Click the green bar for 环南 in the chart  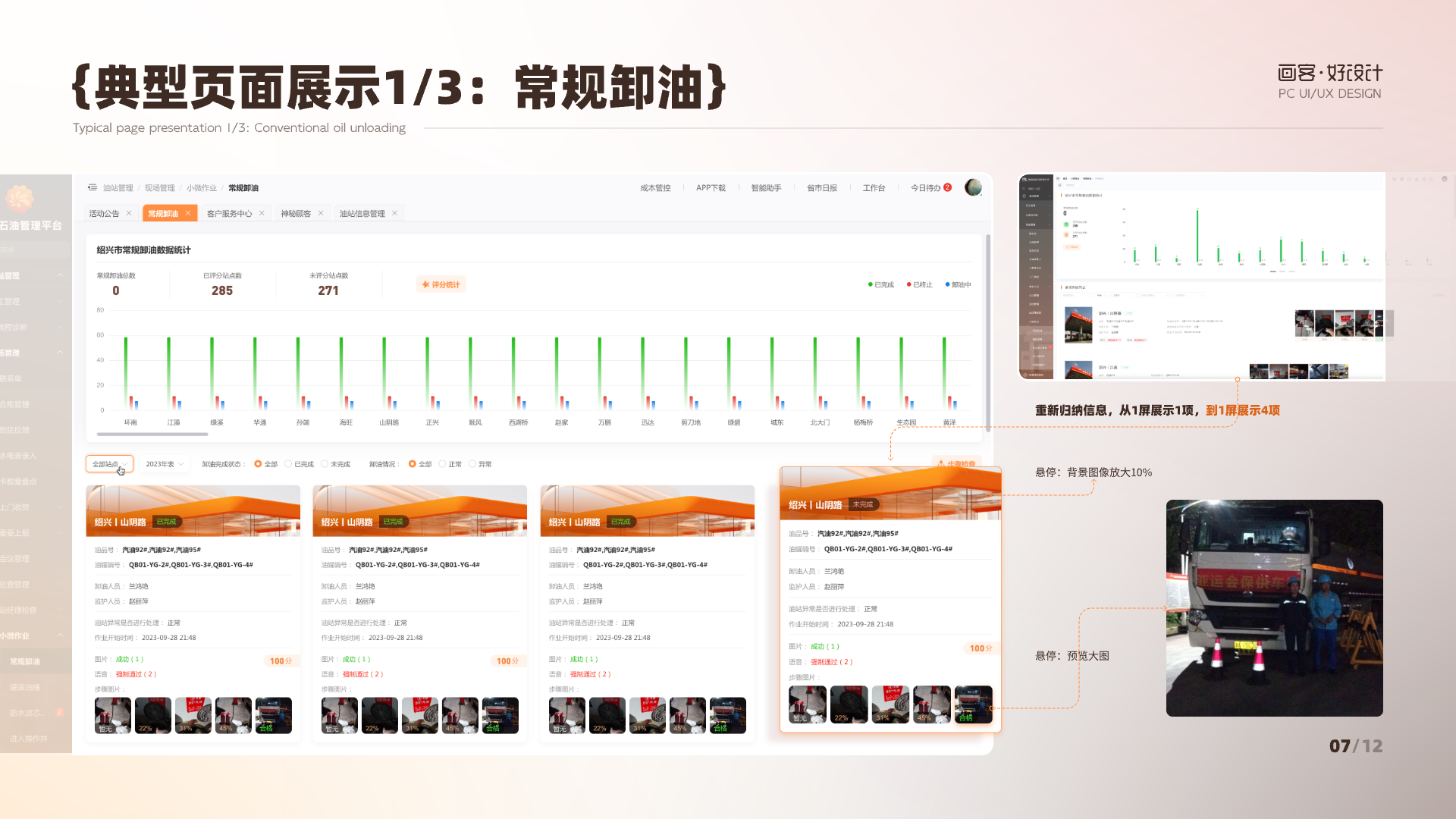(126, 373)
